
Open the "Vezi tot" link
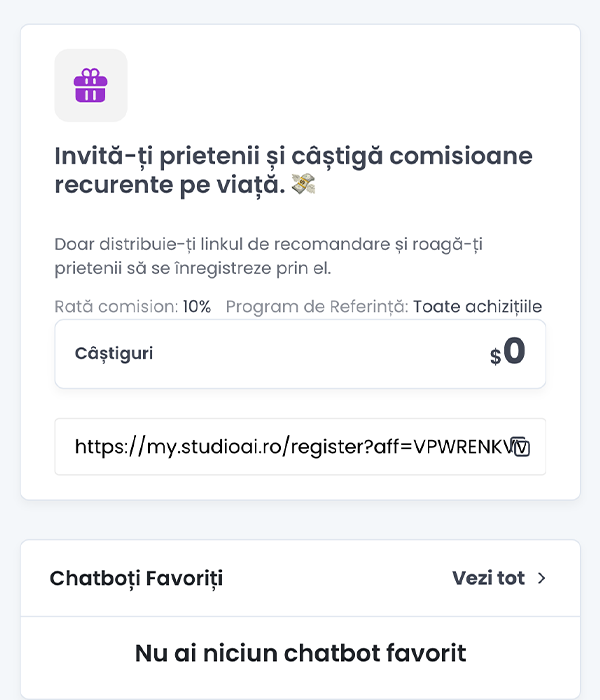coord(488,578)
